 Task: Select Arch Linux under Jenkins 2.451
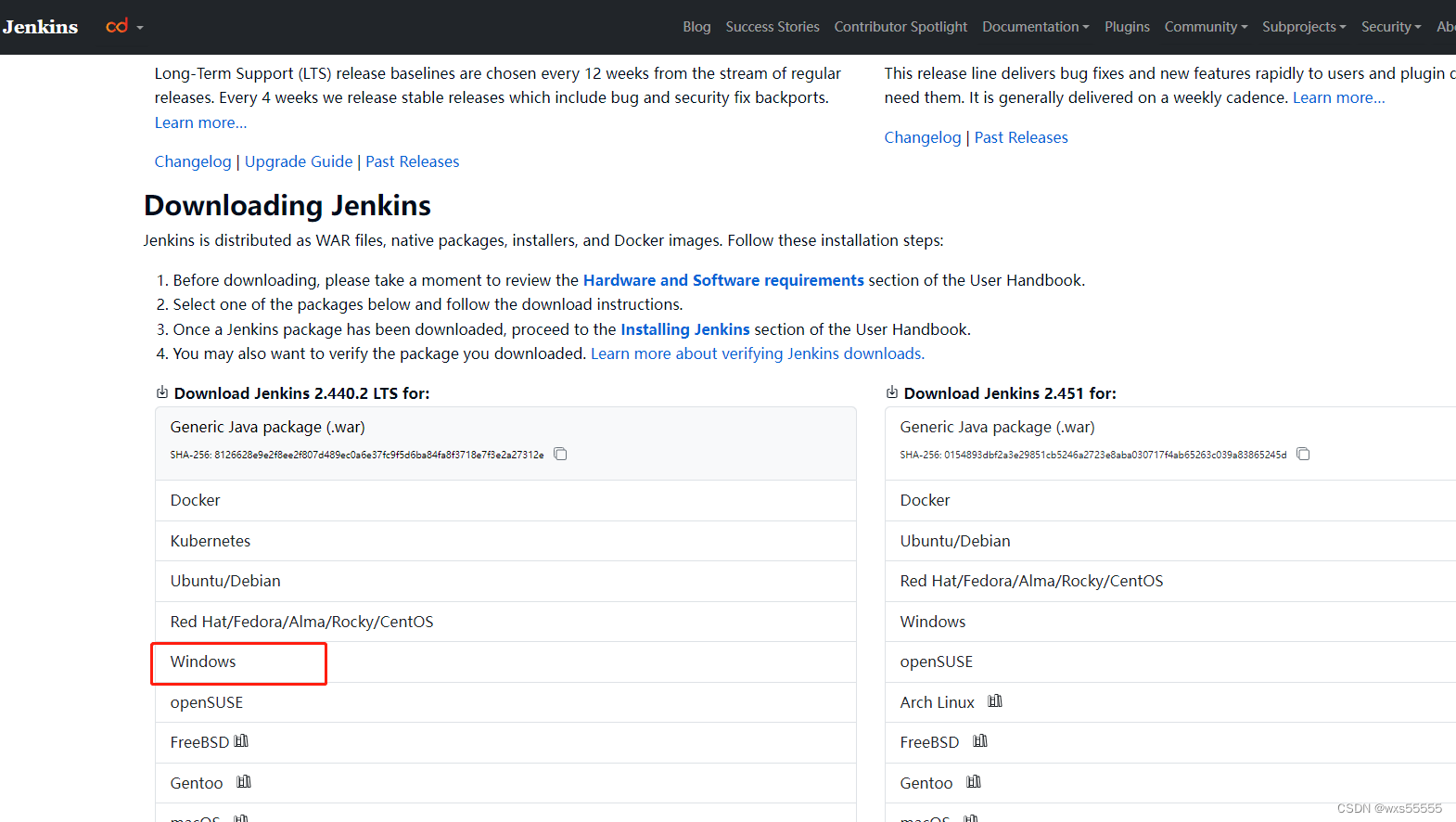click(1170, 702)
